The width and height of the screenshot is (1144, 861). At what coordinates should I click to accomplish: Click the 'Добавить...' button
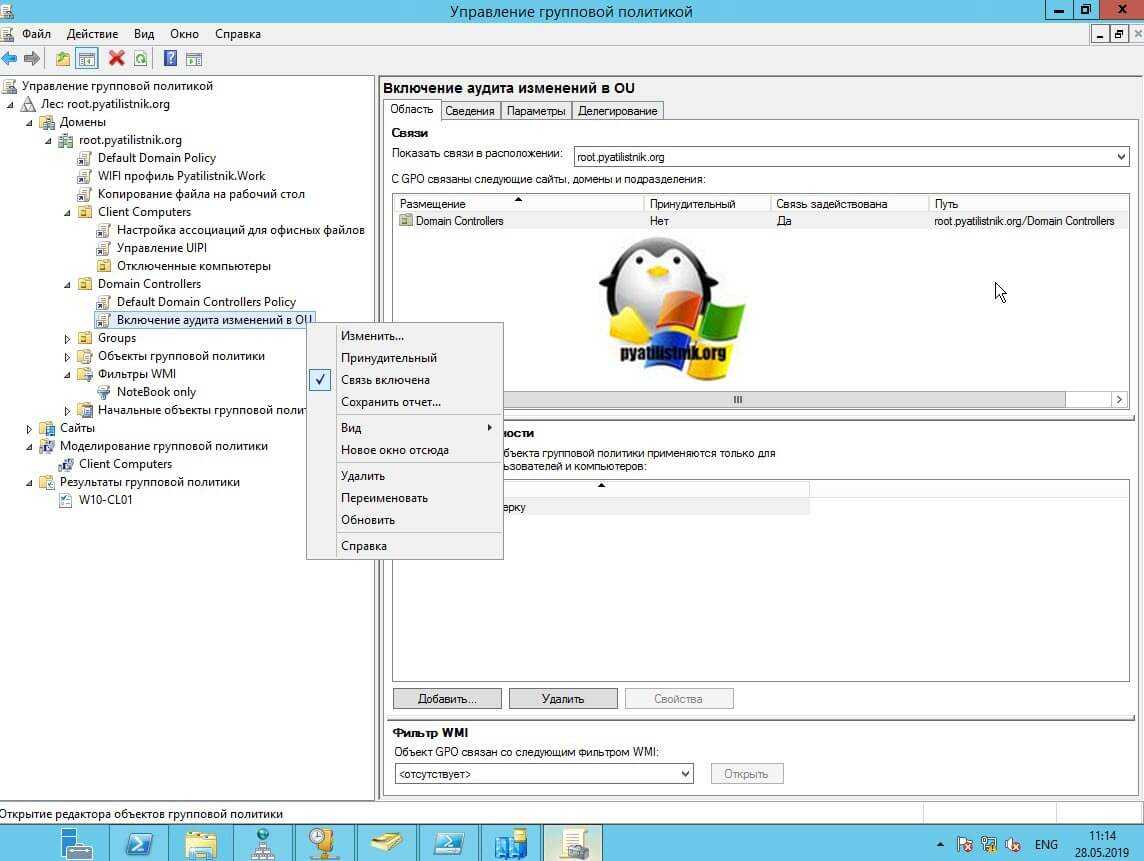pos(446,699)
